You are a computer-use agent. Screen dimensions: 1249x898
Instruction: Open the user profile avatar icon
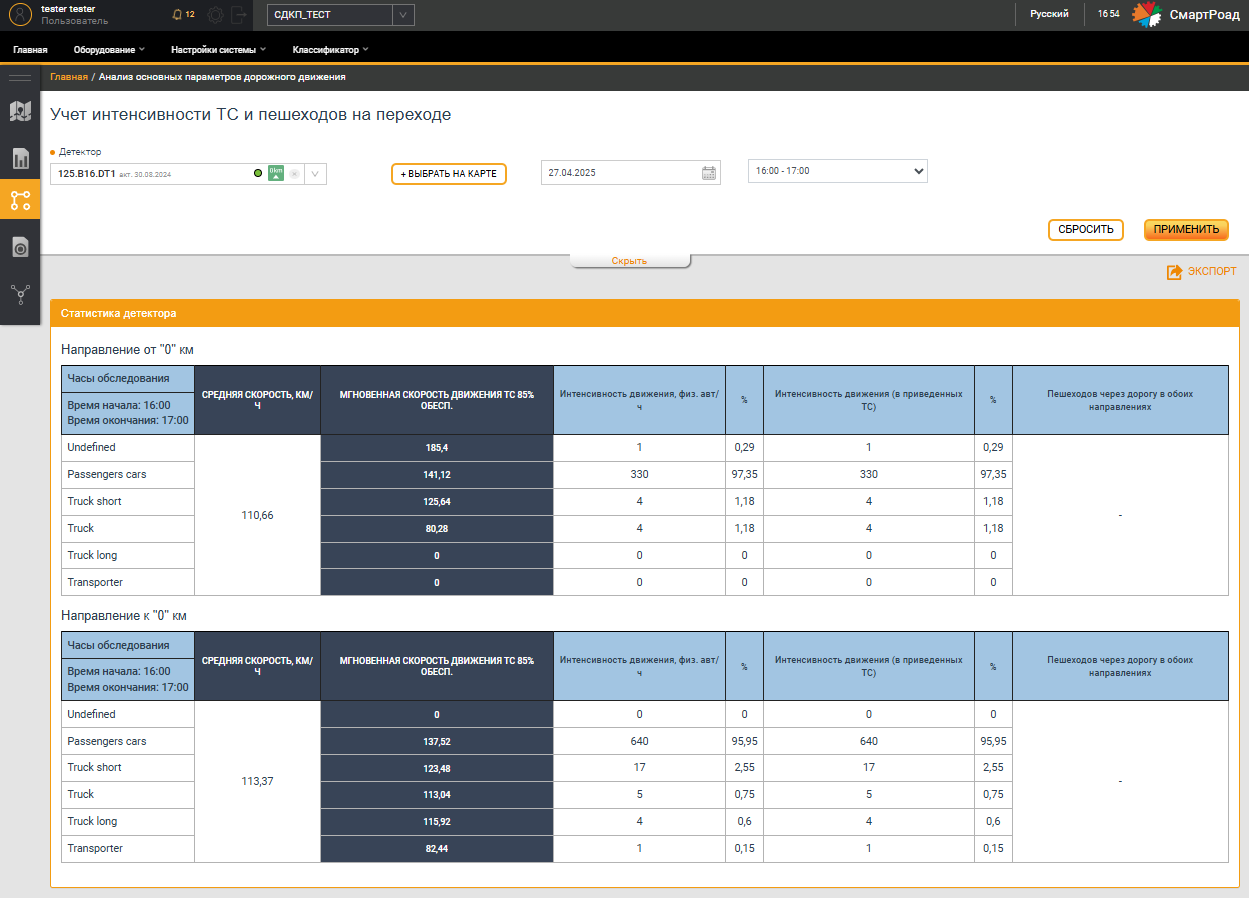coord(20,14)
